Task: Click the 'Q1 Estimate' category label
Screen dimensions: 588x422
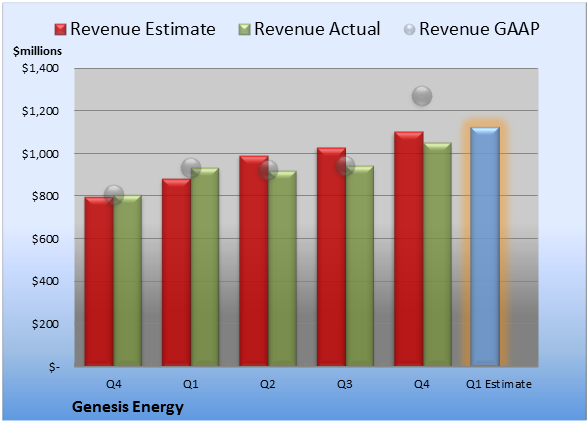Action: [x=499, y=384]
